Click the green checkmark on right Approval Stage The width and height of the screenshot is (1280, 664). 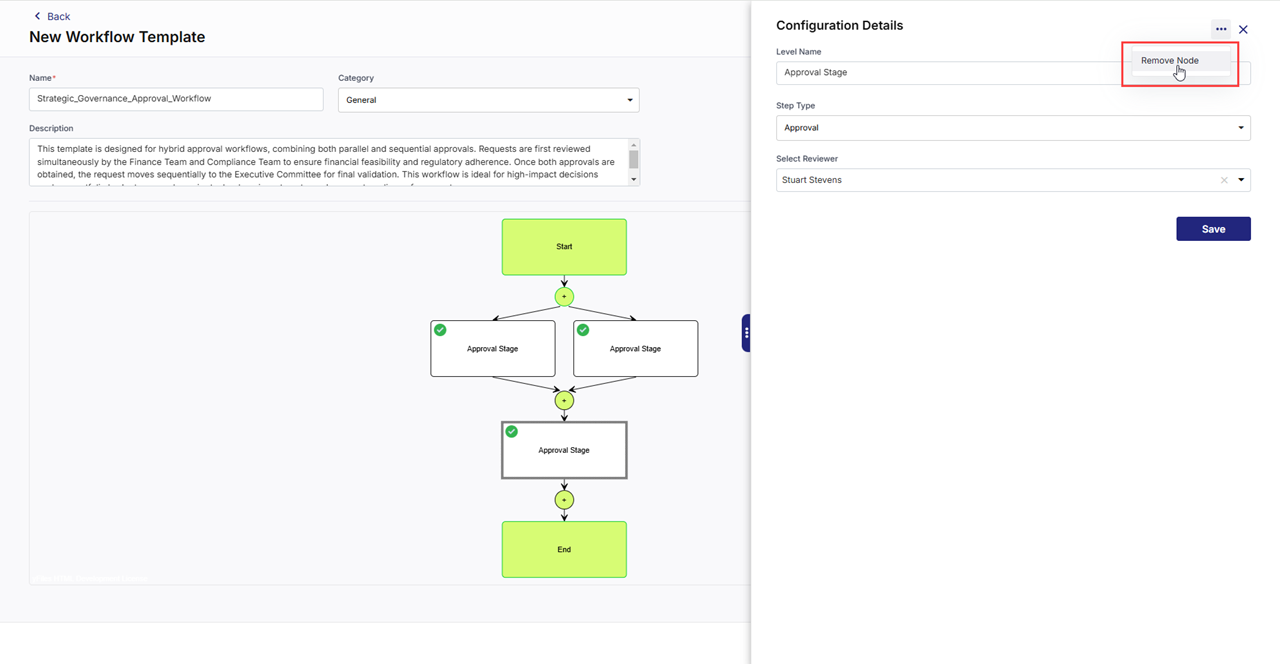pyautogui.click(x=583, y=330)
